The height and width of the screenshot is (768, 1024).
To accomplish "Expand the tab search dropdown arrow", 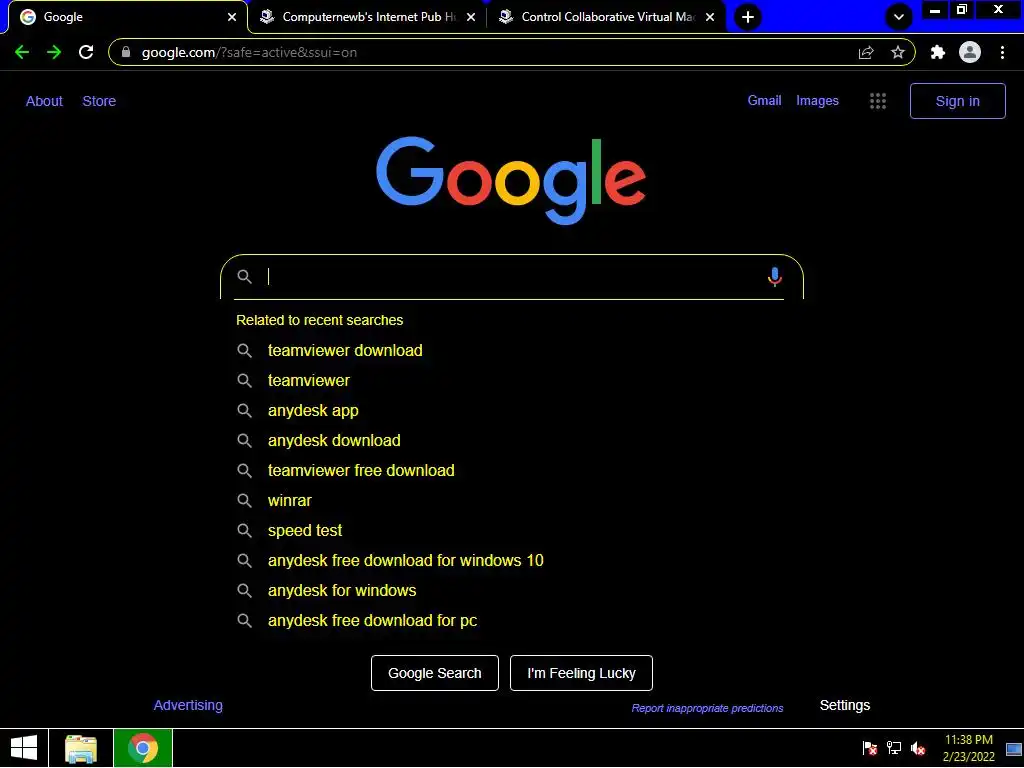I will [x=899, y=17].
